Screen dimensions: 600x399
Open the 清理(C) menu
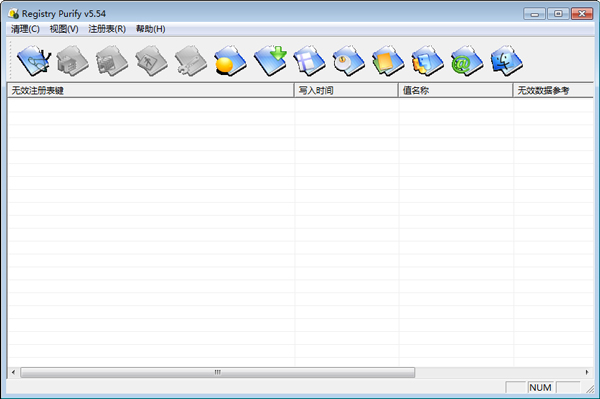point(25,29)
